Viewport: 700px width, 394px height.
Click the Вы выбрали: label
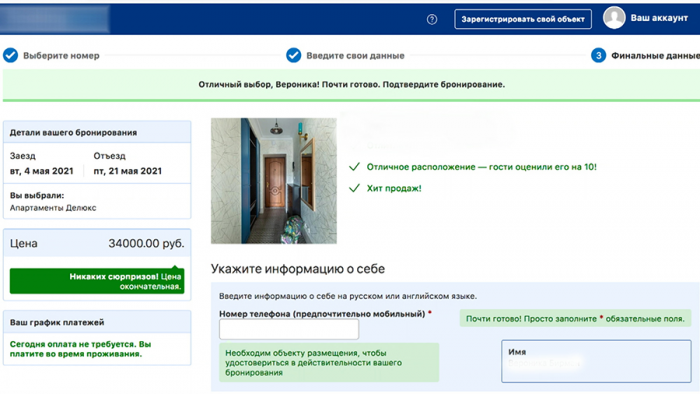coord(37,195)
